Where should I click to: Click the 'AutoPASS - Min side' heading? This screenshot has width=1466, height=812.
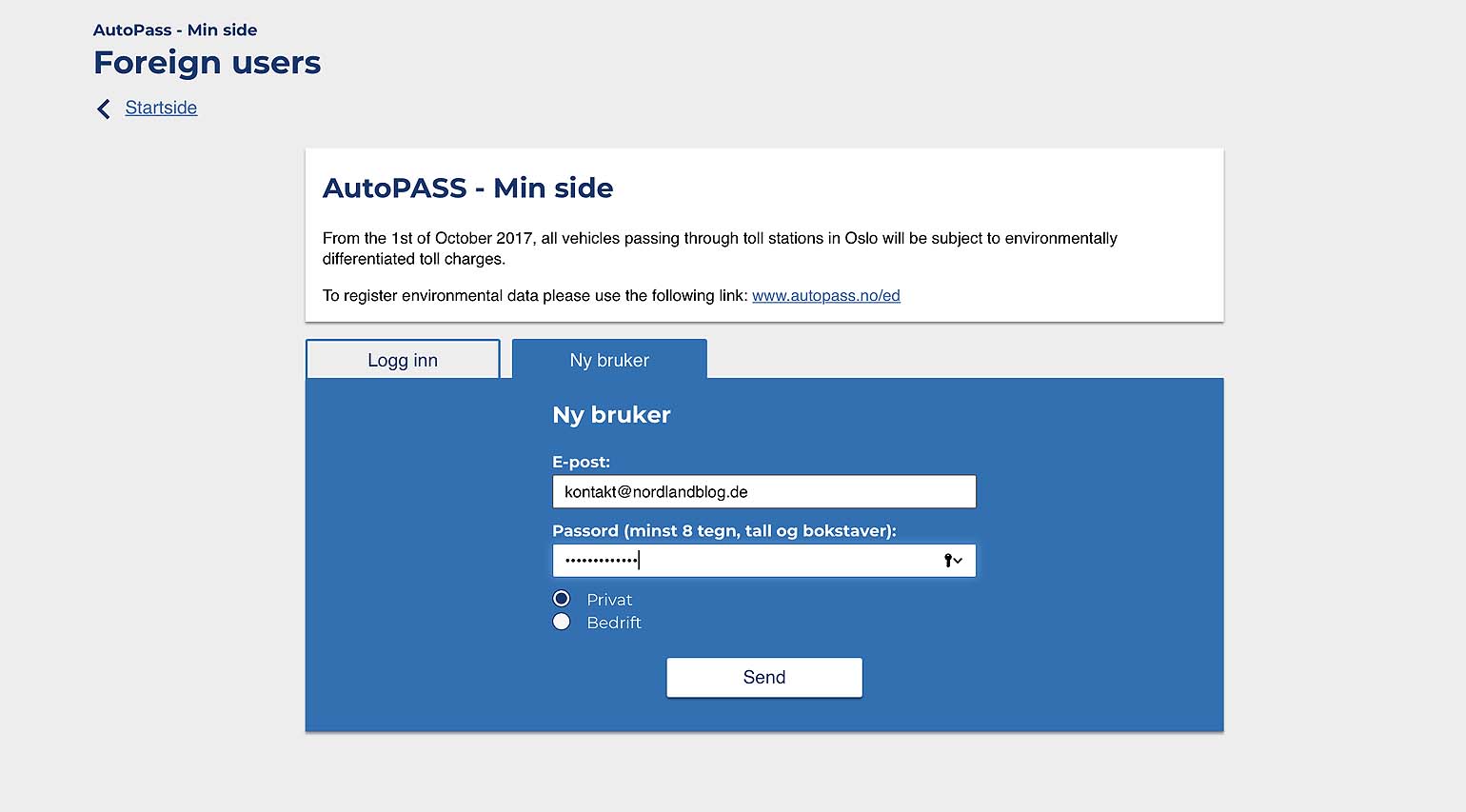tap(467, 188)
